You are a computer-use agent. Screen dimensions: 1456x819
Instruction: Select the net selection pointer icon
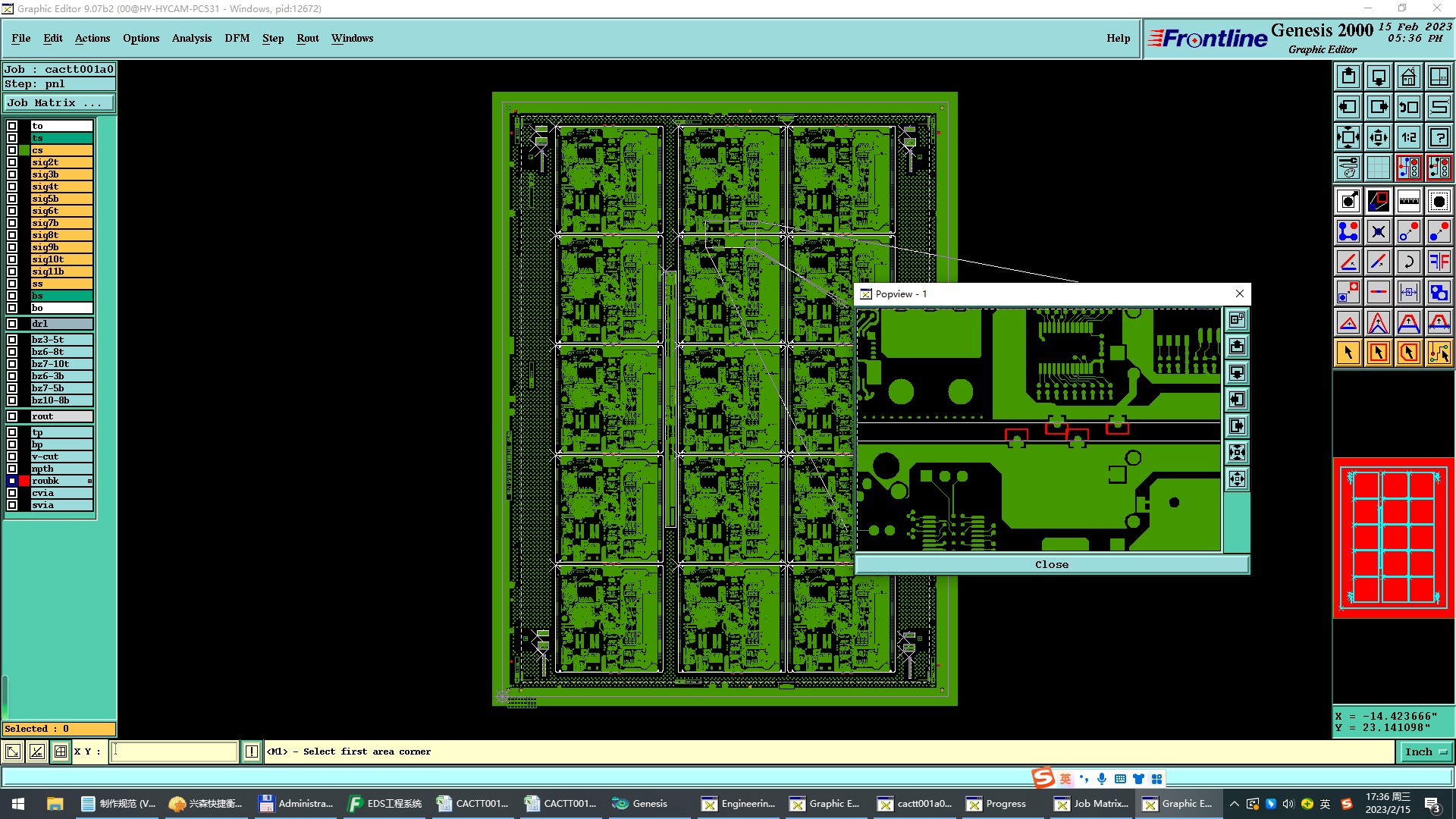click(x=1439, y=353)
